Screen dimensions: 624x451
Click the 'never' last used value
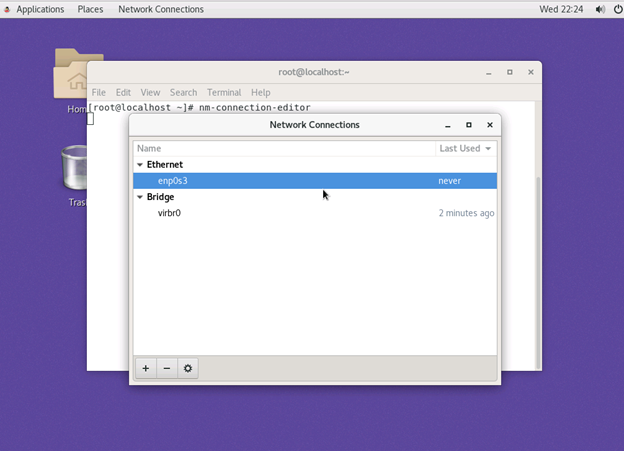tap(449, 181)
